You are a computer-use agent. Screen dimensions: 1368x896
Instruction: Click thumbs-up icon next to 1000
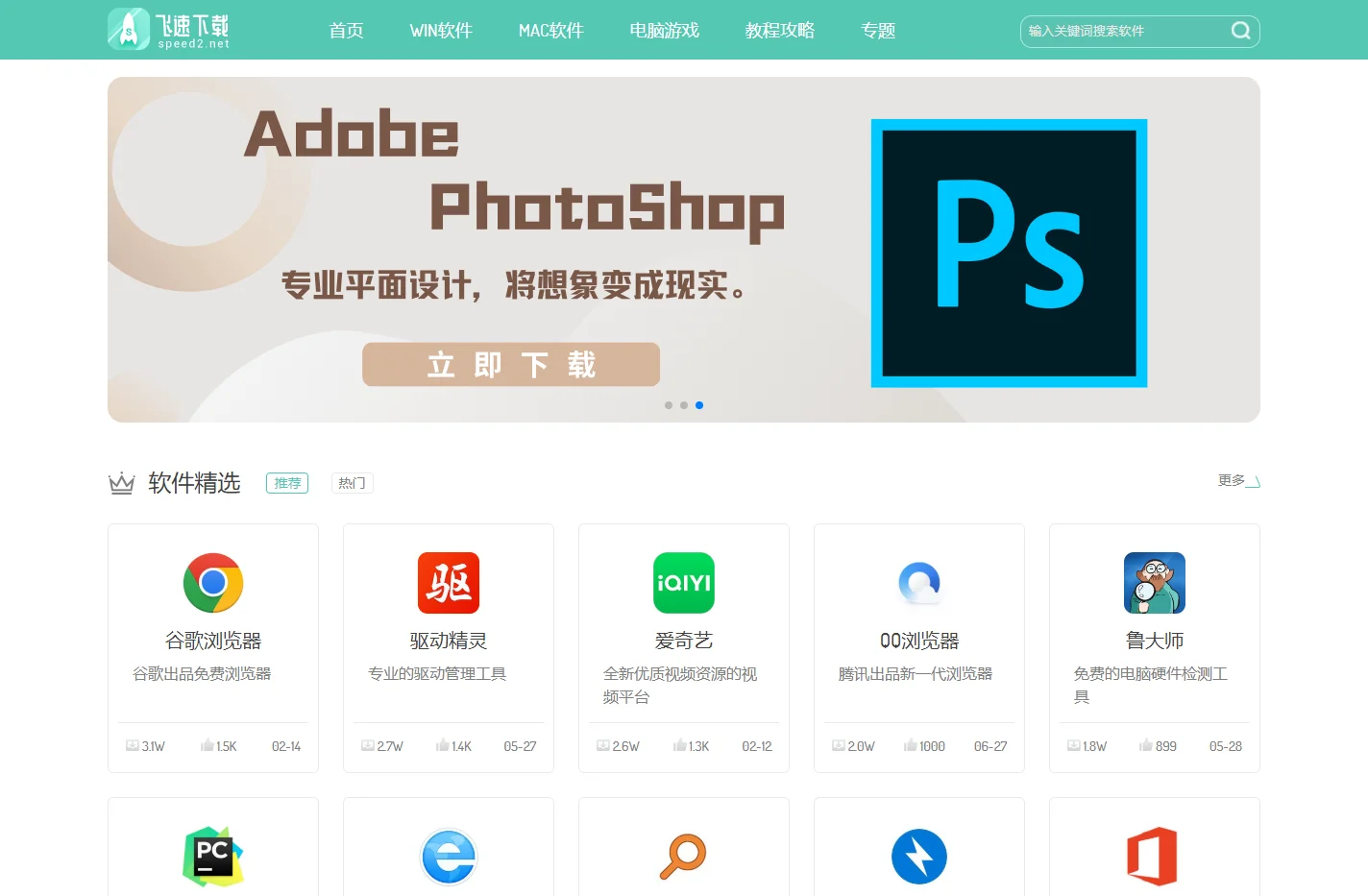pos(910,745)
